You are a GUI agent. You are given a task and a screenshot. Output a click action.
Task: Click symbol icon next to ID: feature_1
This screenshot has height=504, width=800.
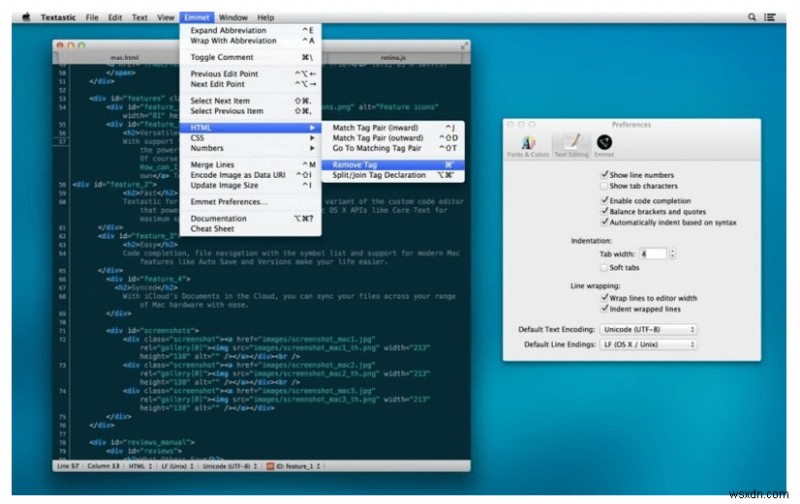pos(270,466)
